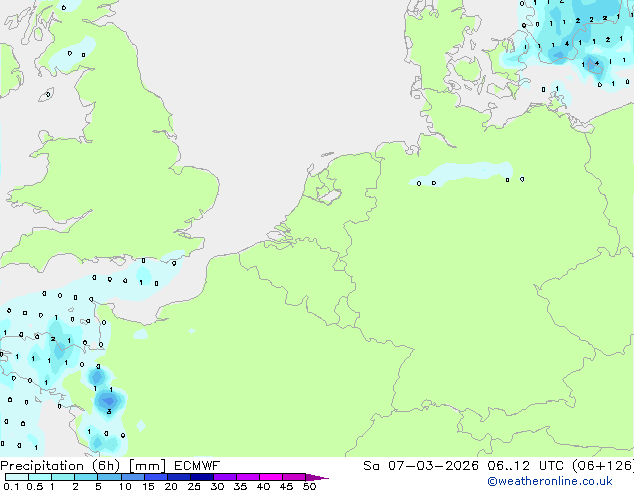Click the 15–20 mm legend color swatch
The width and height of the screenshot is (634, 490).
[x=156, y=477]
